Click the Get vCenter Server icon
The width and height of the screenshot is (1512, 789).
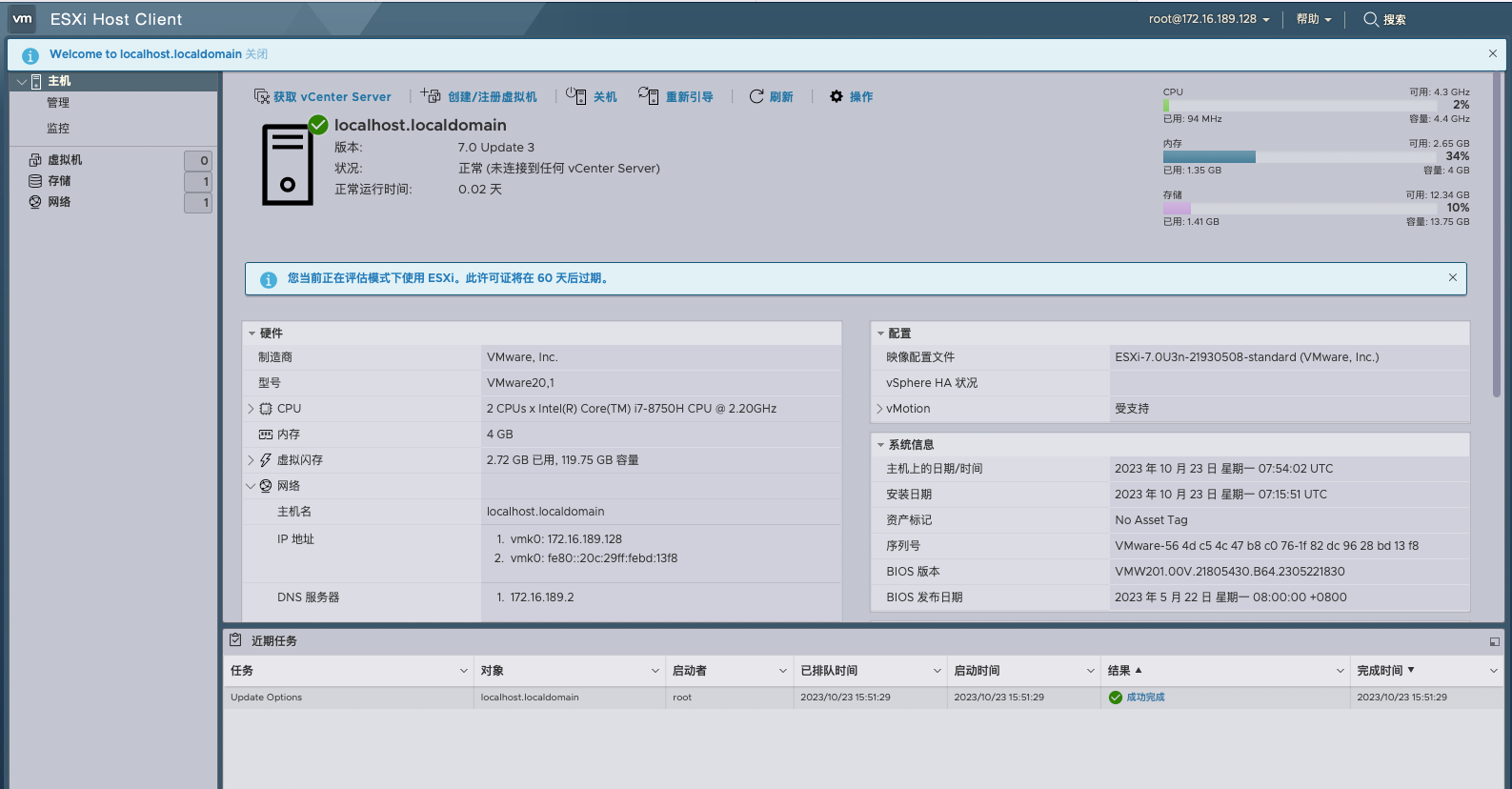pos(262,96)
